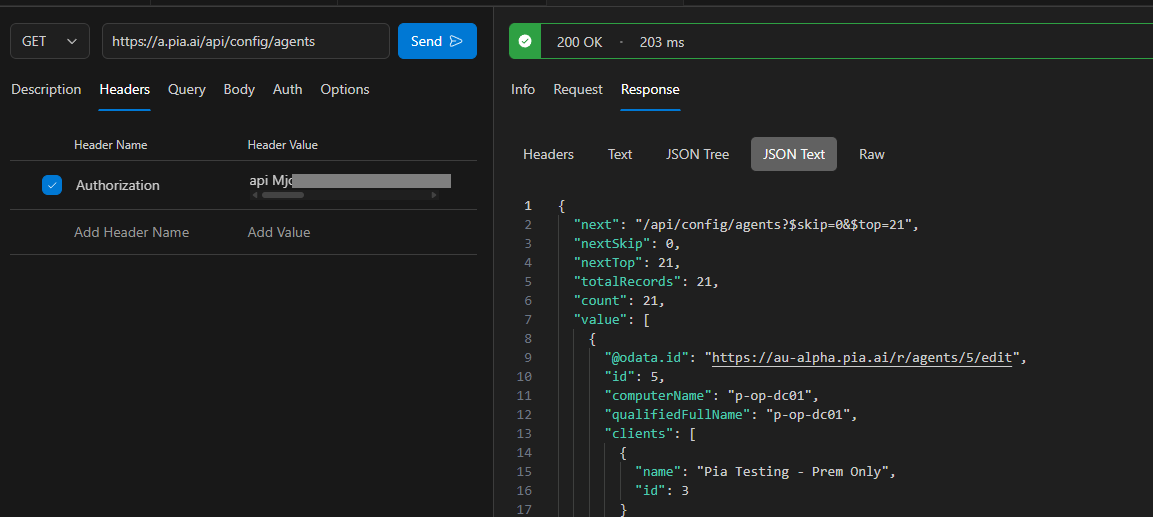The image size is (1153, 517).
Task: Open the Description tab
Action: coord(46,89)
